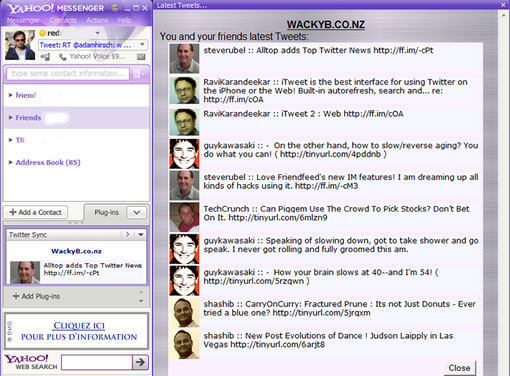This screenshot has width=510, height=376.
Task: Click steverubel avatar on Alltop tweet
Action: 184,59
